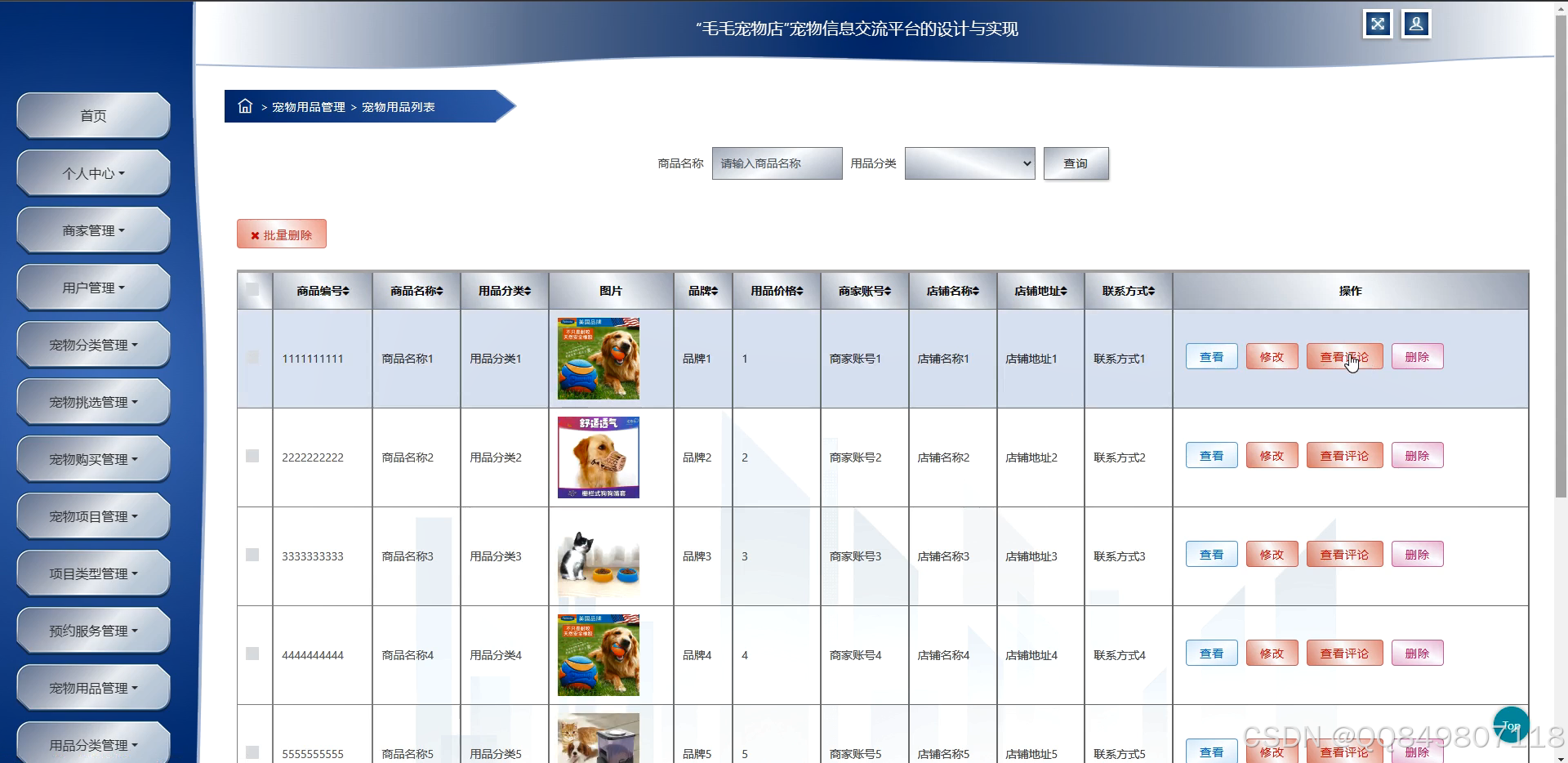Image resolution: width=1568 pixels, height=763 pixels.
Task: Open the product image for 商品名称4
Action: [598, 655]
